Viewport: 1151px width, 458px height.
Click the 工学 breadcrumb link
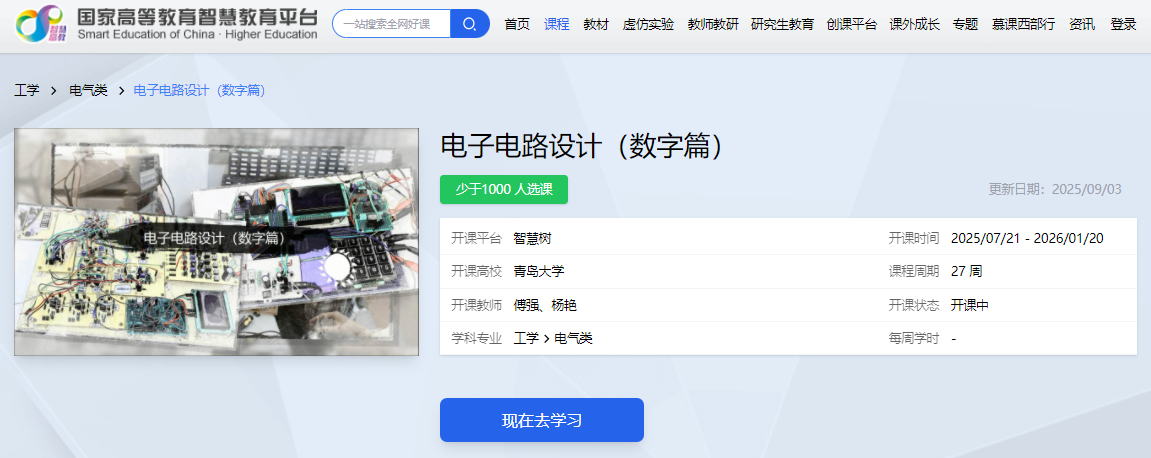(26, 91)
